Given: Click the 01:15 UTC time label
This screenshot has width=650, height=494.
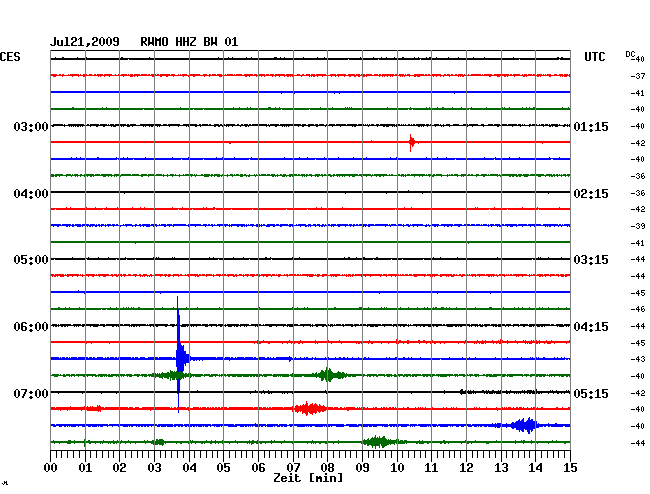Looking at the screenshot, I should pyautogui.click(x=591, y=126).
